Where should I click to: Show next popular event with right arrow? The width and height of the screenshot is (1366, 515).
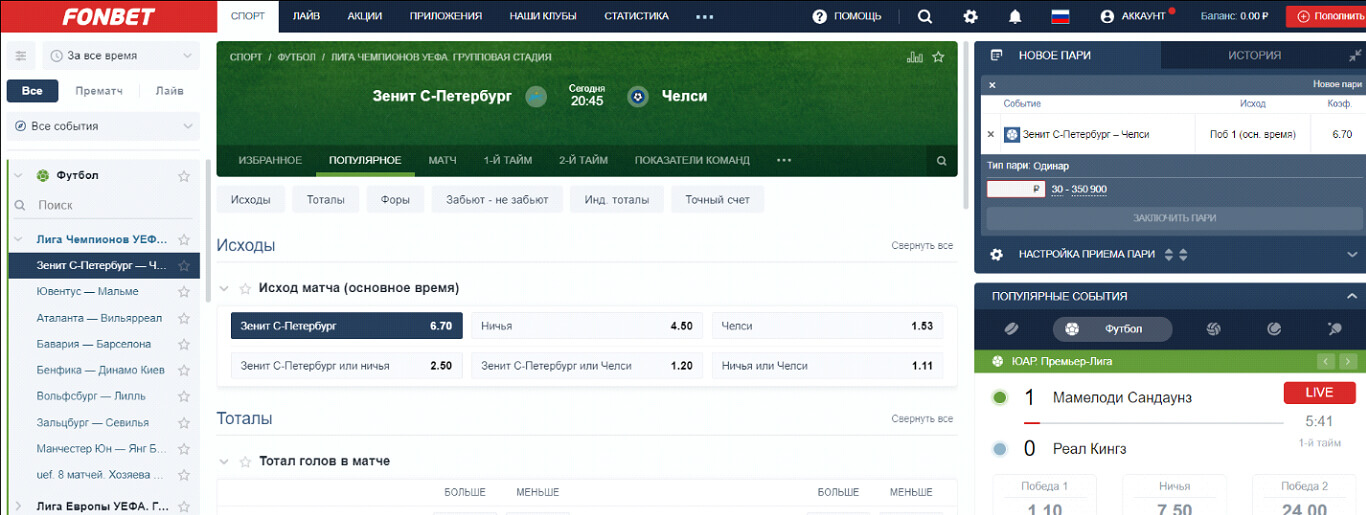[x=1348, y=361]
